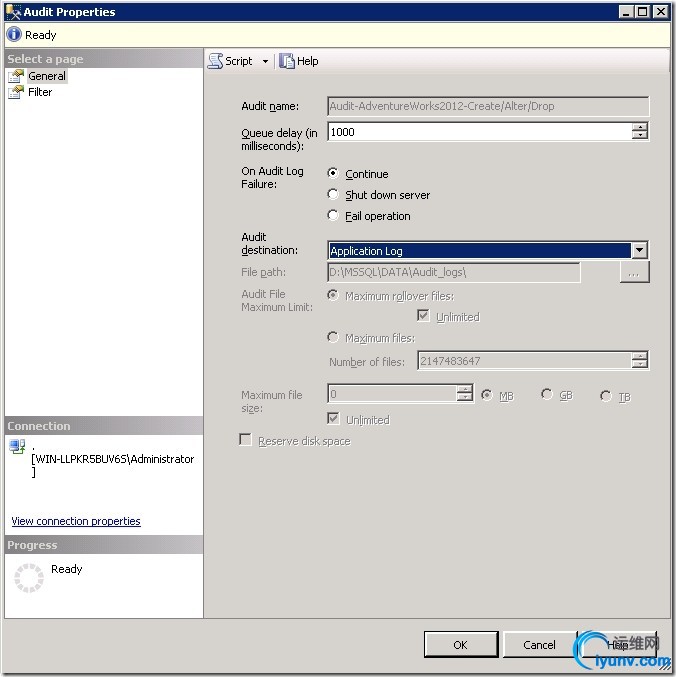Screen dimensions: 676x677
Task: Choose Shut down server on failure
Action: coord(332,194)
